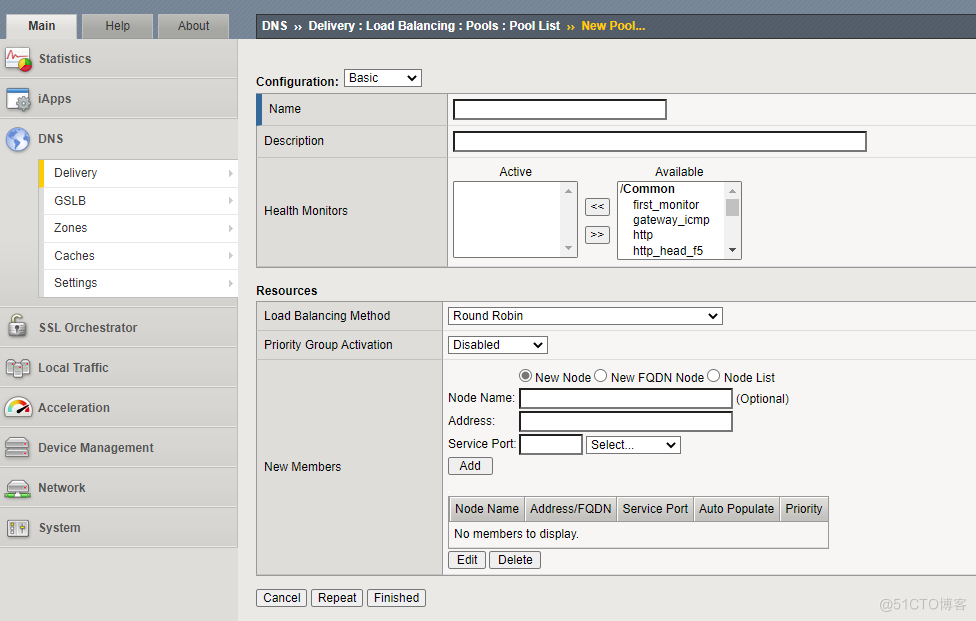Select the New Node radio button
This screenshot has height=621, width=976.
[525, 376]
